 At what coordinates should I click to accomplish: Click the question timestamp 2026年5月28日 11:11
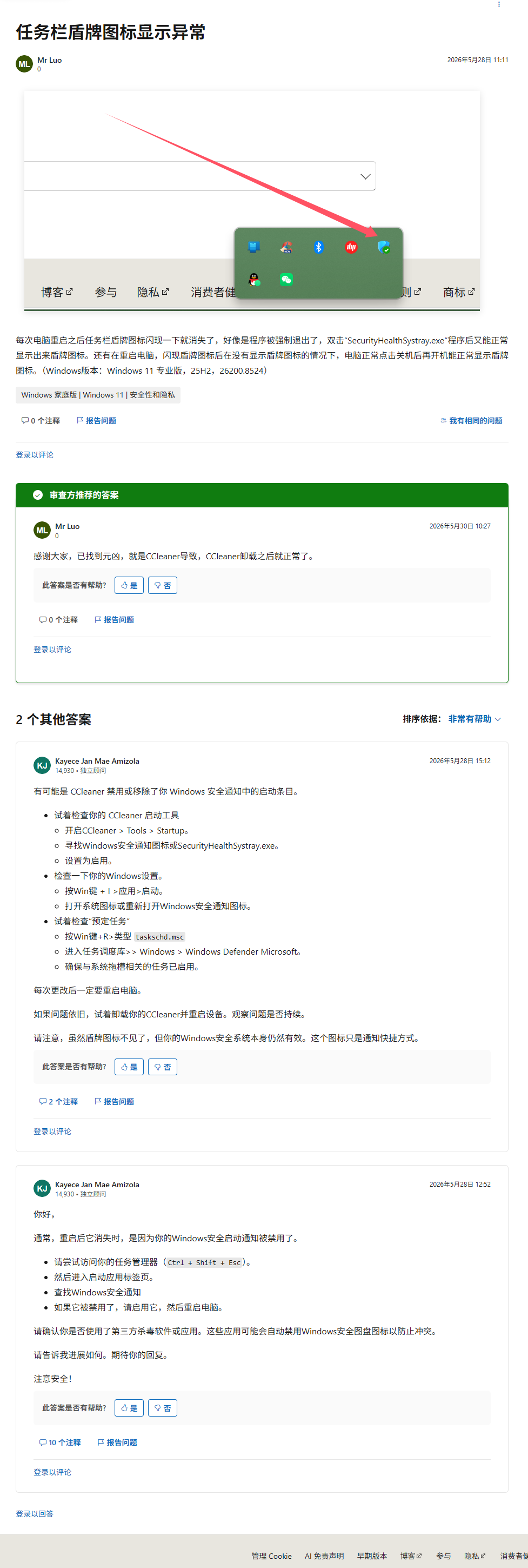tap(478, 60)
